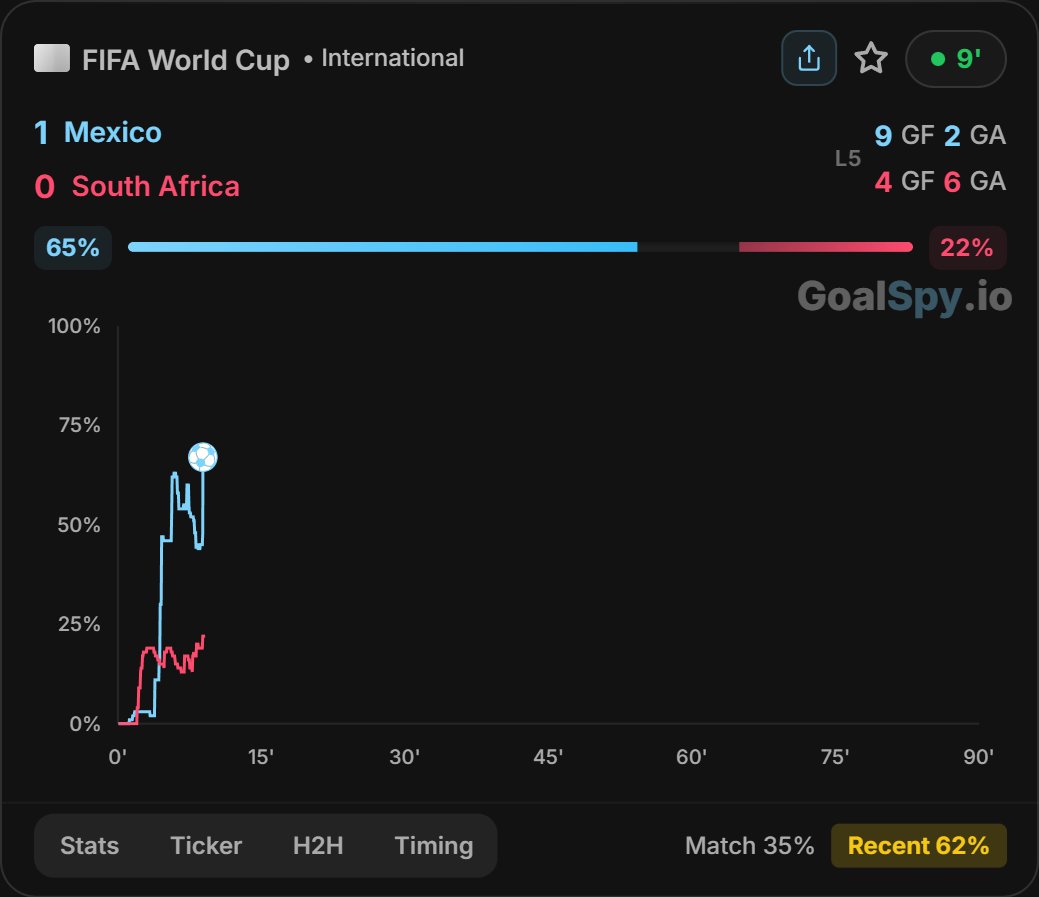
Task: Click the country flag icon beside FIFA World Cup
Action: (x=52, y=58)
